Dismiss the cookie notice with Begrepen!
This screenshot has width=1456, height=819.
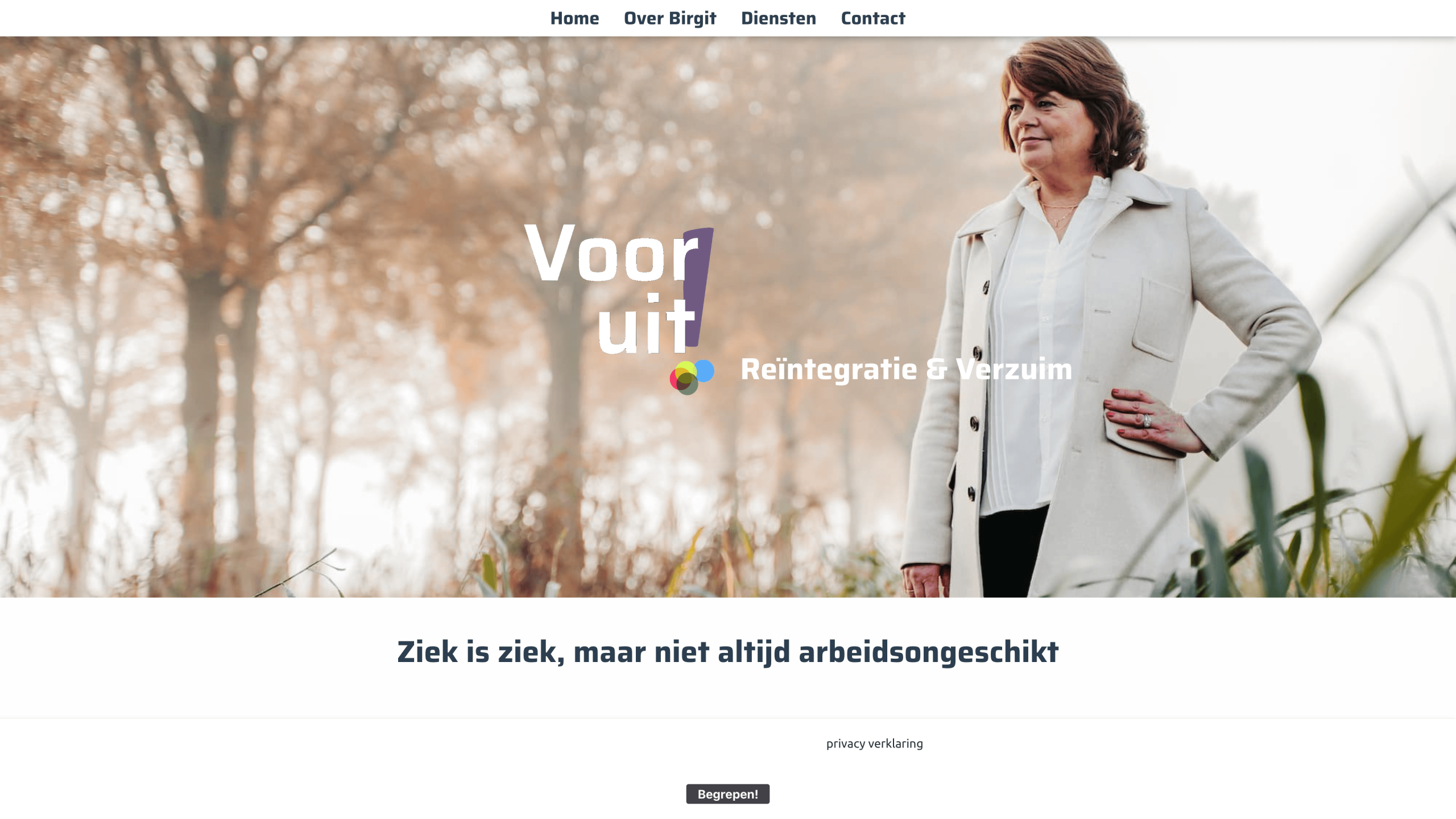pyautogui.click(x=727, y=794)
